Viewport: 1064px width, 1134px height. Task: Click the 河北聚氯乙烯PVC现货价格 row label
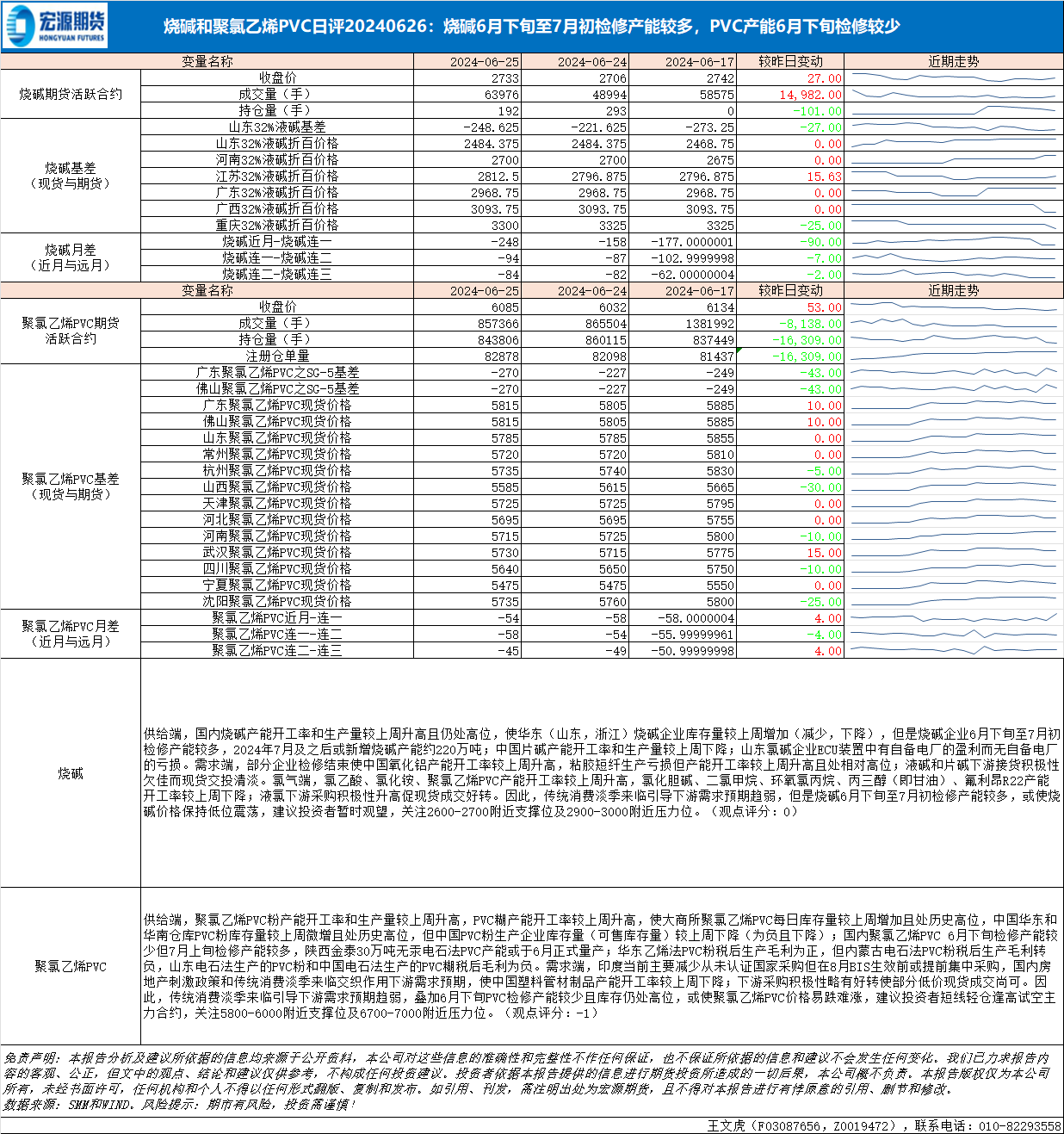276,520
